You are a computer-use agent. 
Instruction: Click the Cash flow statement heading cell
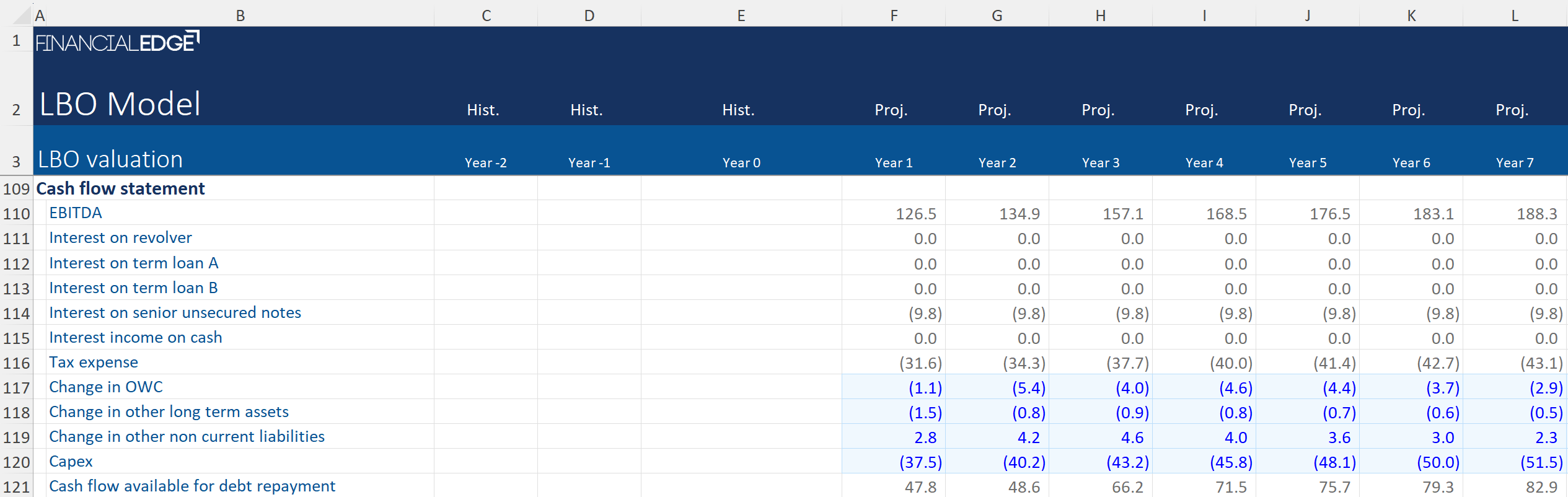121,188
